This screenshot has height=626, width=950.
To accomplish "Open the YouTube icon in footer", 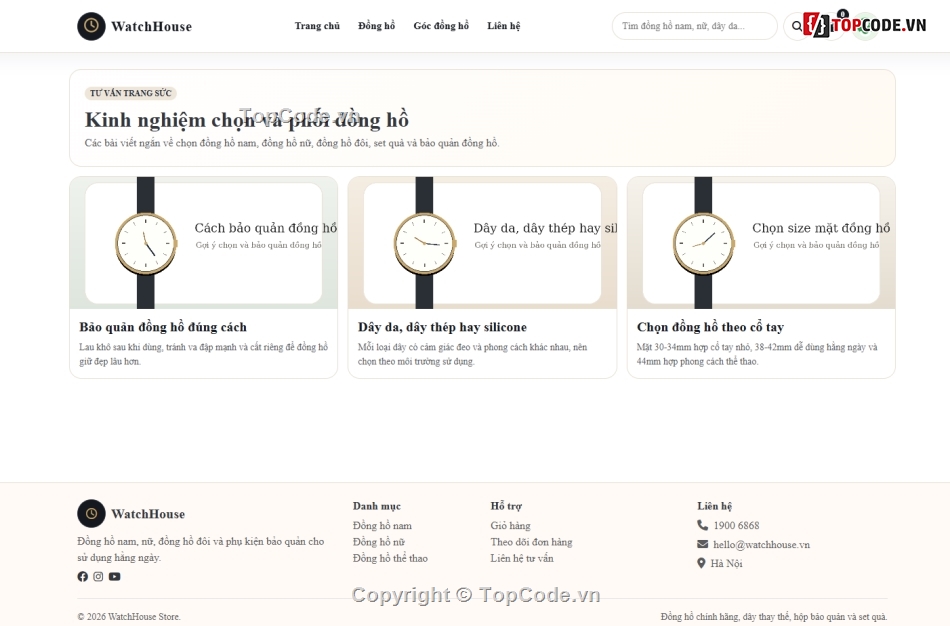I will [x=115, y=576].
